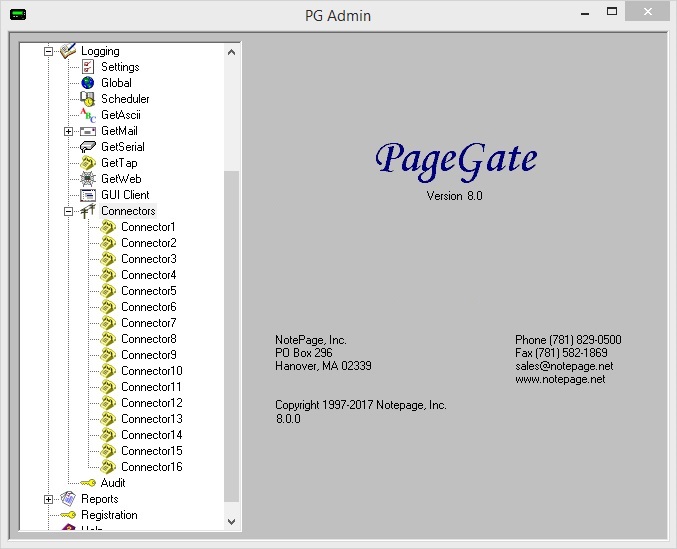Click the GUI Client window icon
Viewport: 677px width, 549px height.
pos(88,195)
